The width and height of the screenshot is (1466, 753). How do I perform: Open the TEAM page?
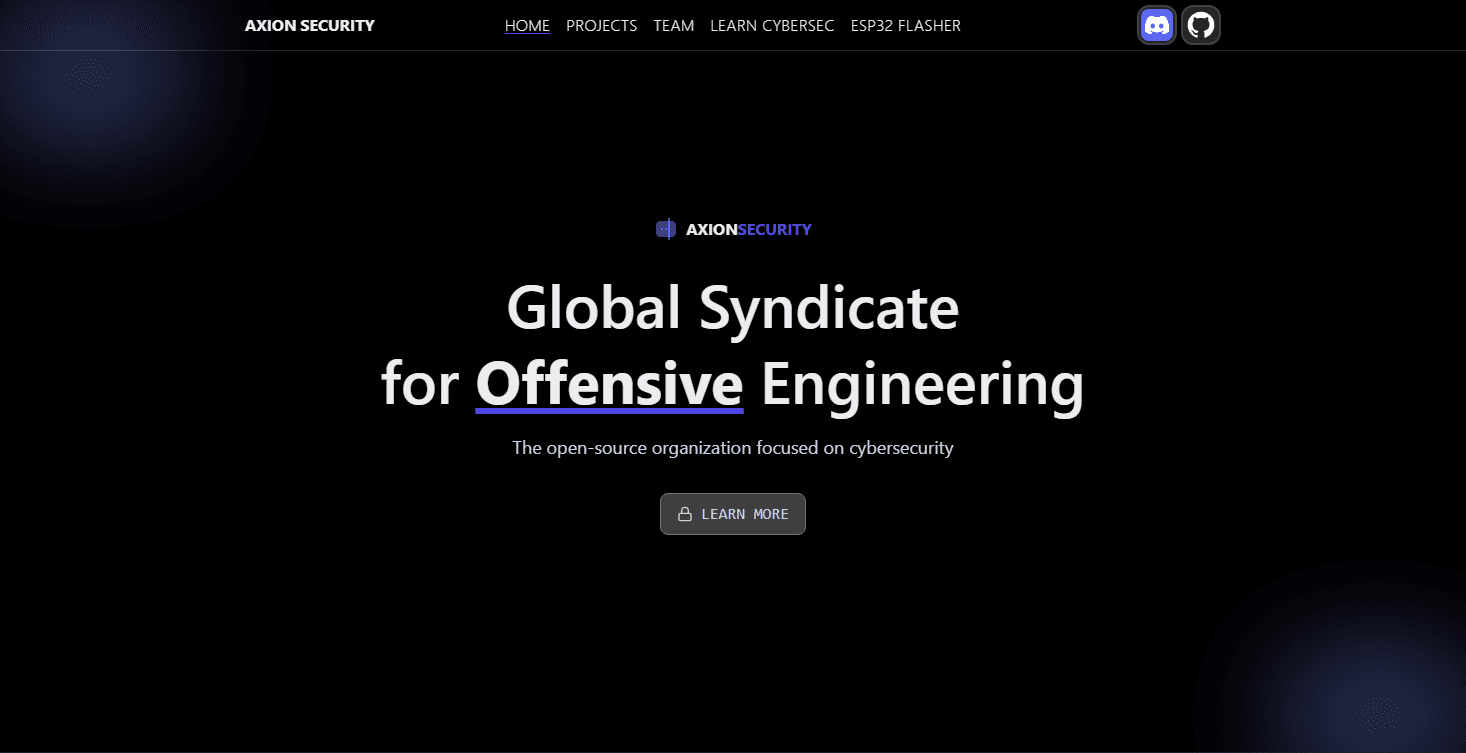pyautogui.click(x=674, y=26)
